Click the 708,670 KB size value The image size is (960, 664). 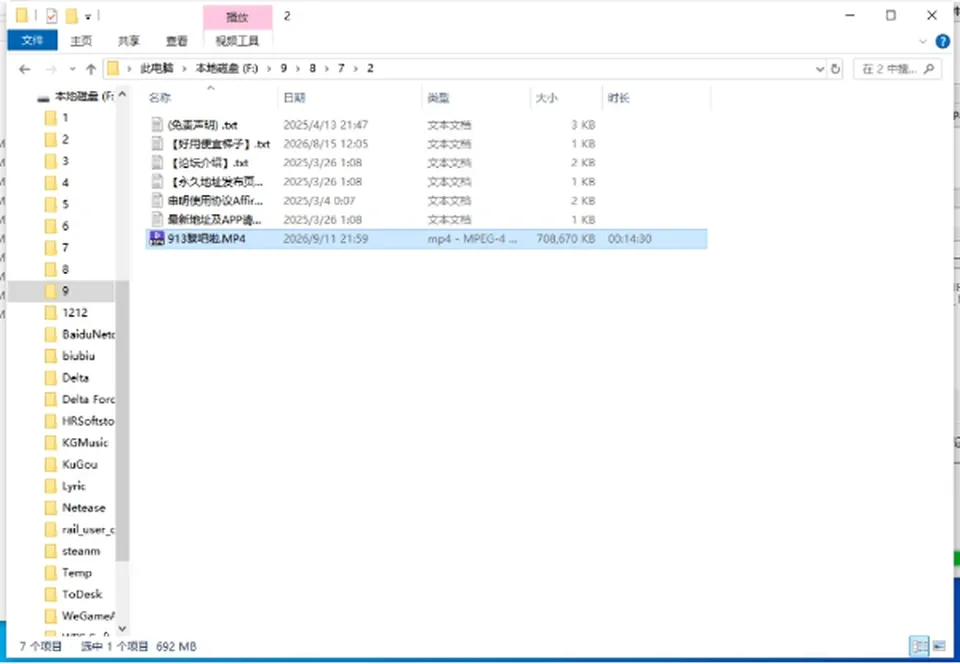coord(566,239)
